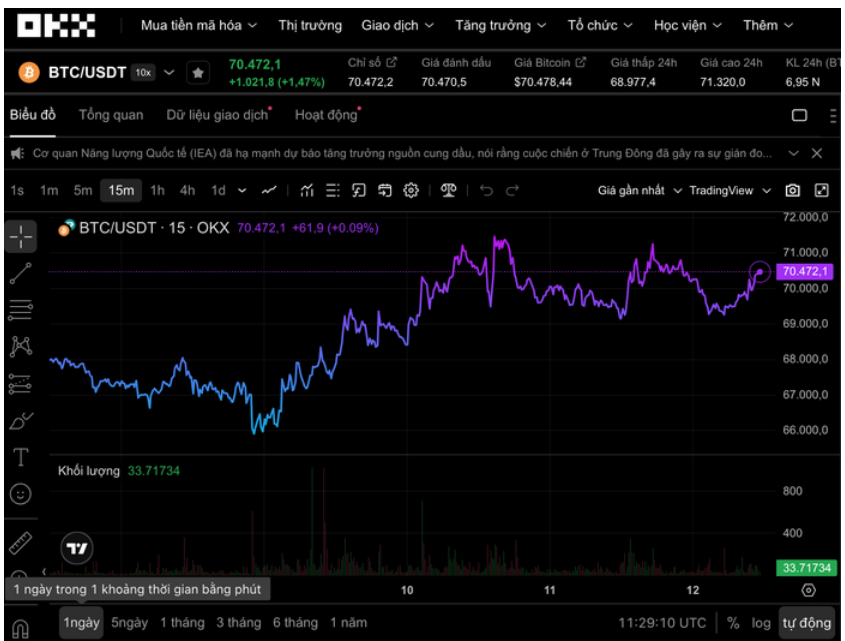Switch to the Biểu đồ tab
Viewport: 845px width, 641px height.
(33, 115)
